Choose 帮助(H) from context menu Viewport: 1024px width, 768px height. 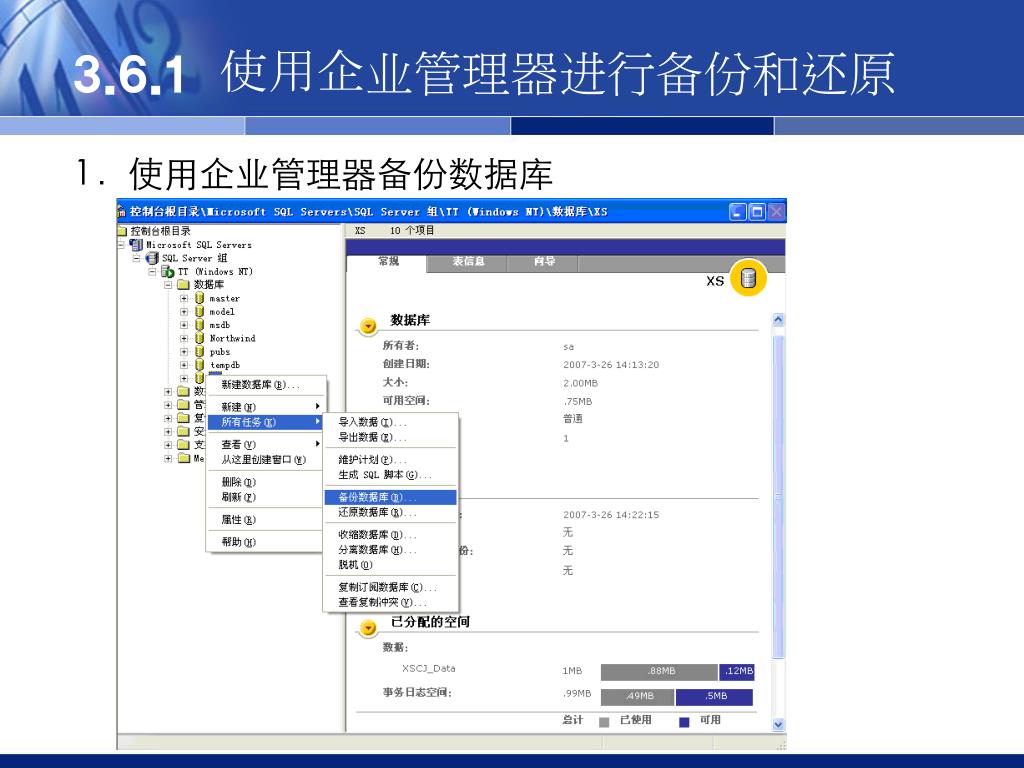pyautogui.click(x=266, y=542)
